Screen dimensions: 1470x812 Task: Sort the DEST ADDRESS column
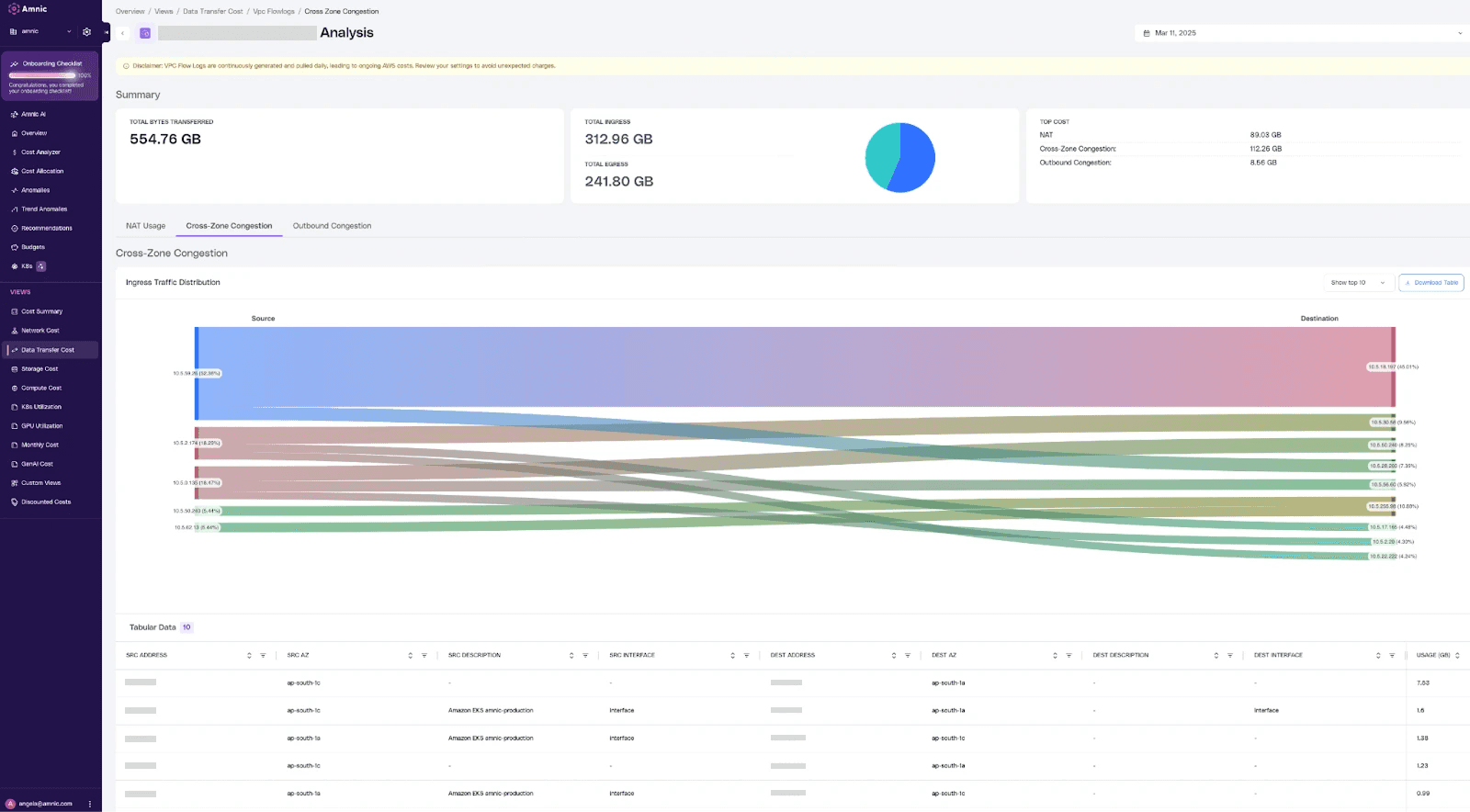point(894,656)
